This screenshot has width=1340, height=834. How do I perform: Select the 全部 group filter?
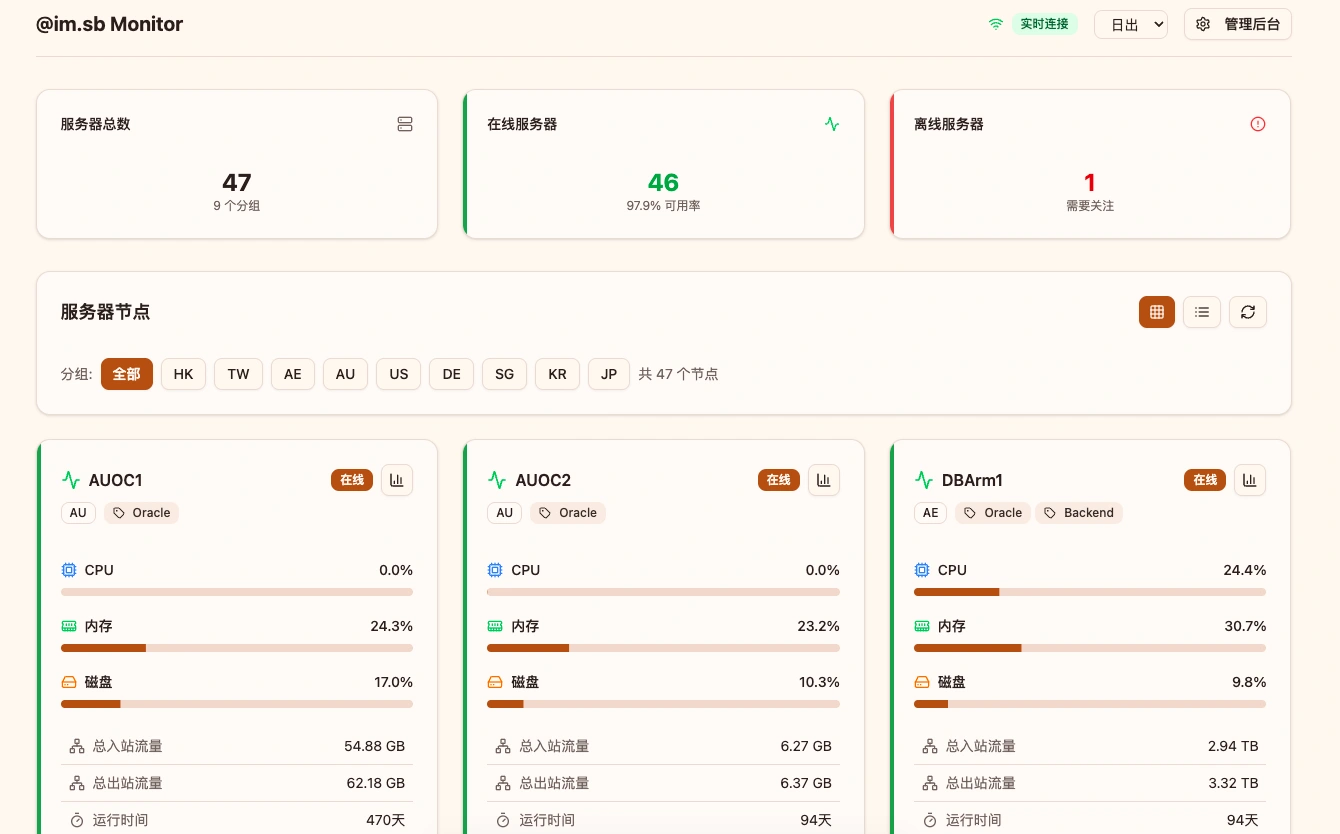pos(127,374)
